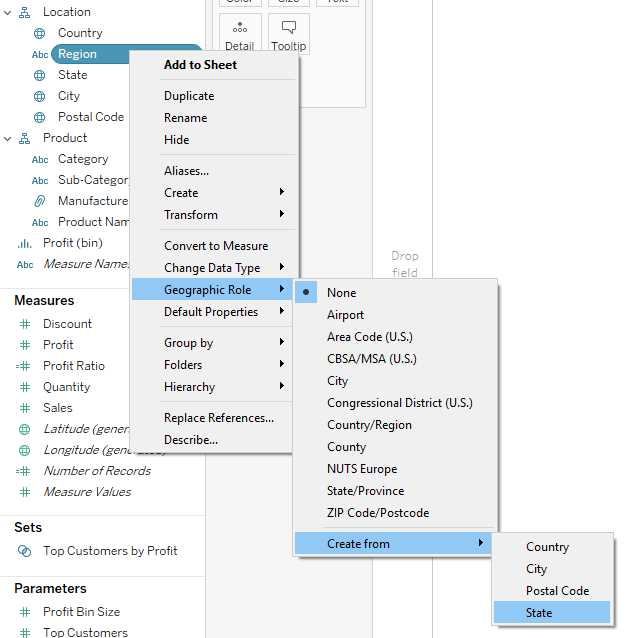Click the number icon beside Measure Values
Image resolution: width=630 pixels, height=638 pixels.
coord(25,492)
